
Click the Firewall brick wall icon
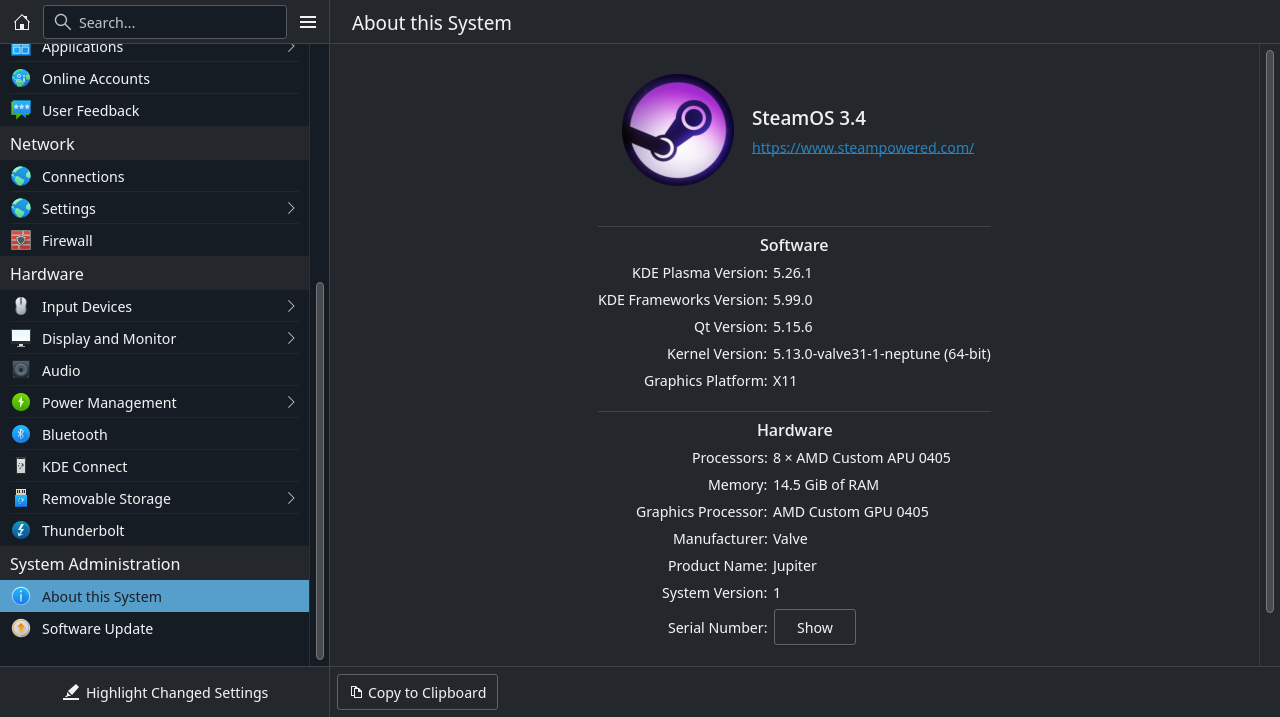[21, 240]
